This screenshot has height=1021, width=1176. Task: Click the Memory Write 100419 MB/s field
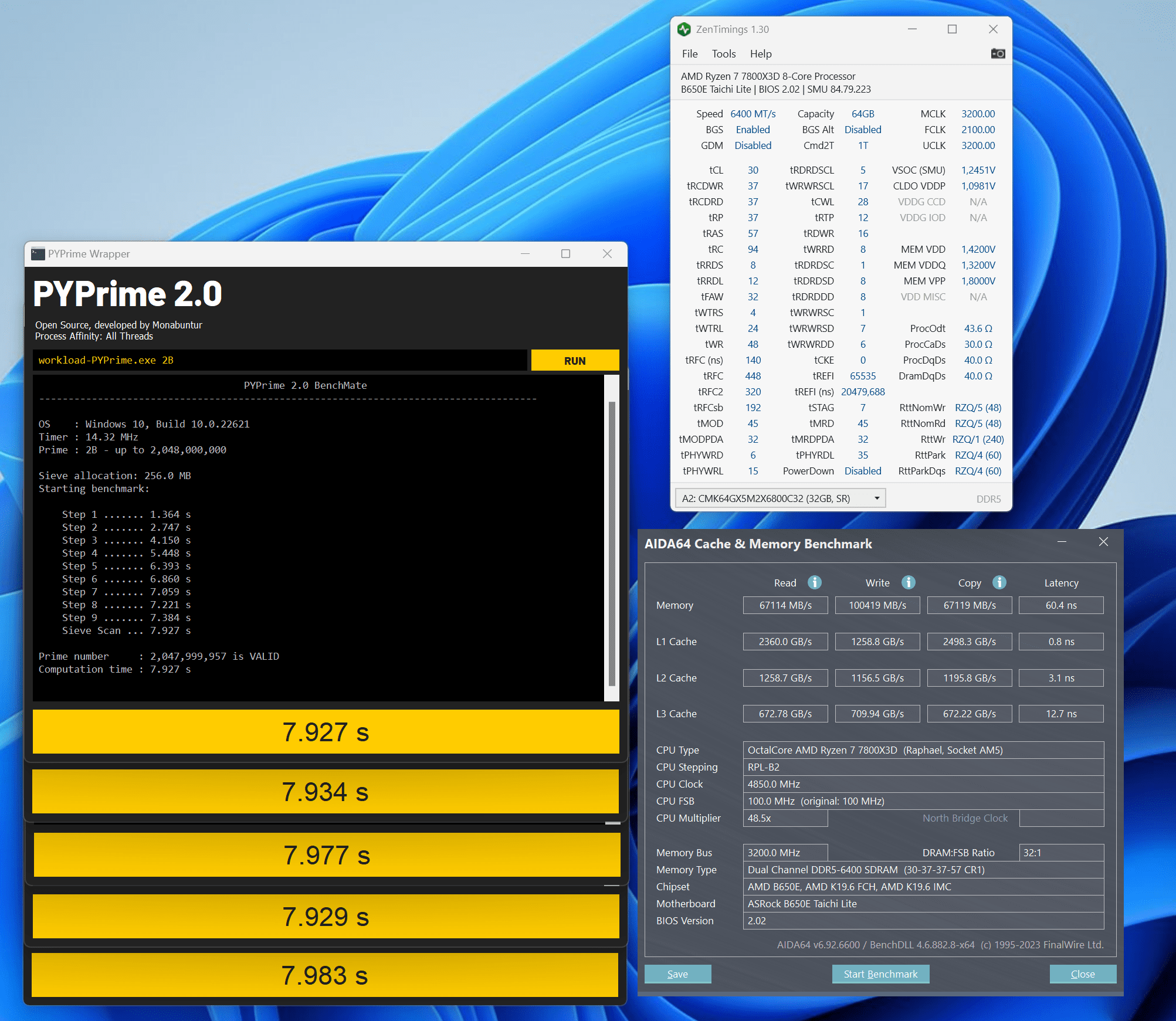pyautogui.click(x=877, y=605)
